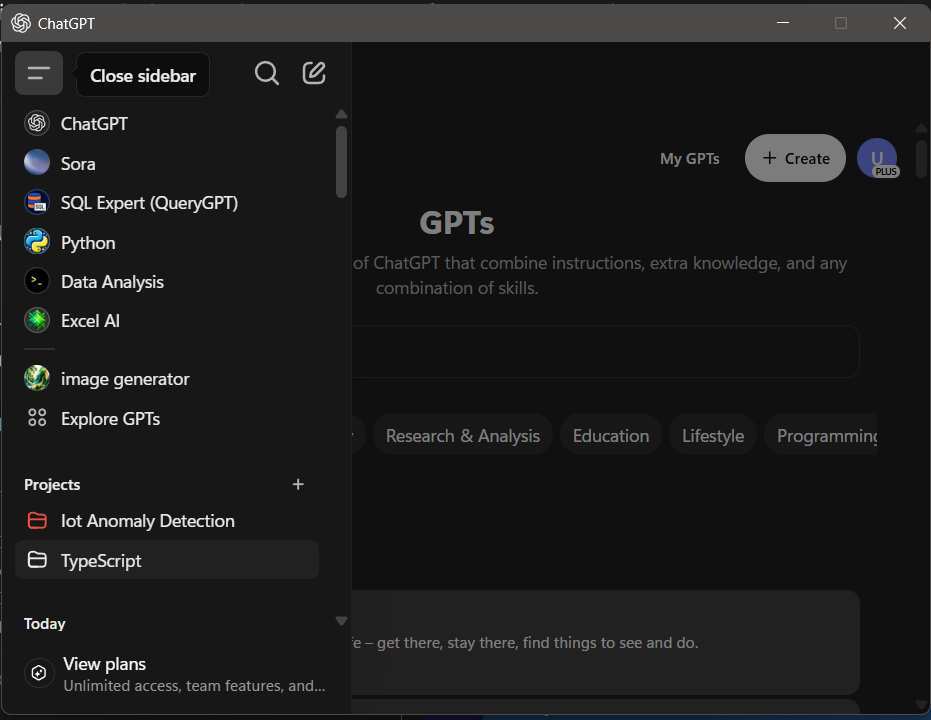Image resolution: width=931 pixels, height=720 pixels.
Task: Open the Python GPT entry
Action: [166, 243]
